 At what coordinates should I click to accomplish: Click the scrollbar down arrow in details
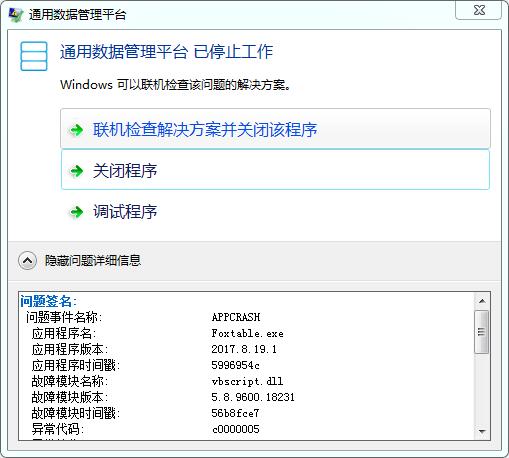(482, 431)
